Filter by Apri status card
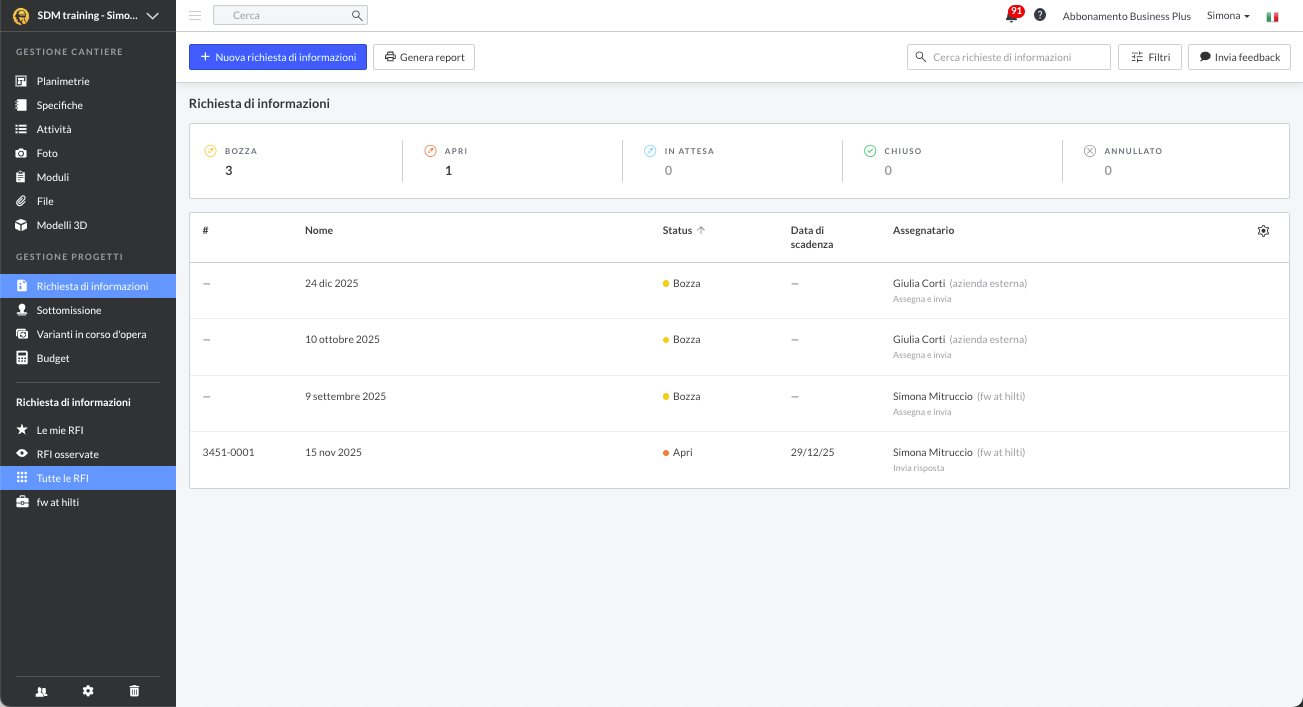 (x=512, y=161)
